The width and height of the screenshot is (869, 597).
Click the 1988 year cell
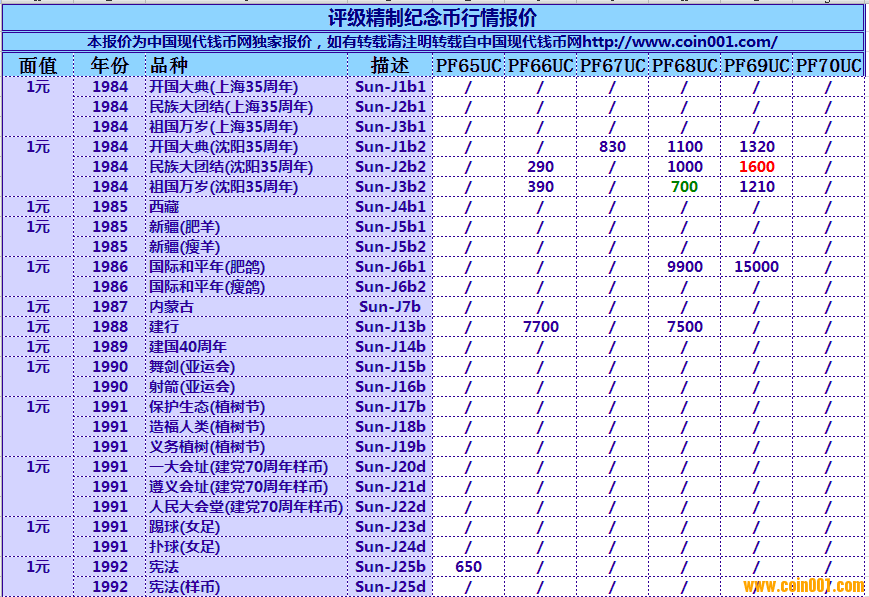click(x=110, y=327)
